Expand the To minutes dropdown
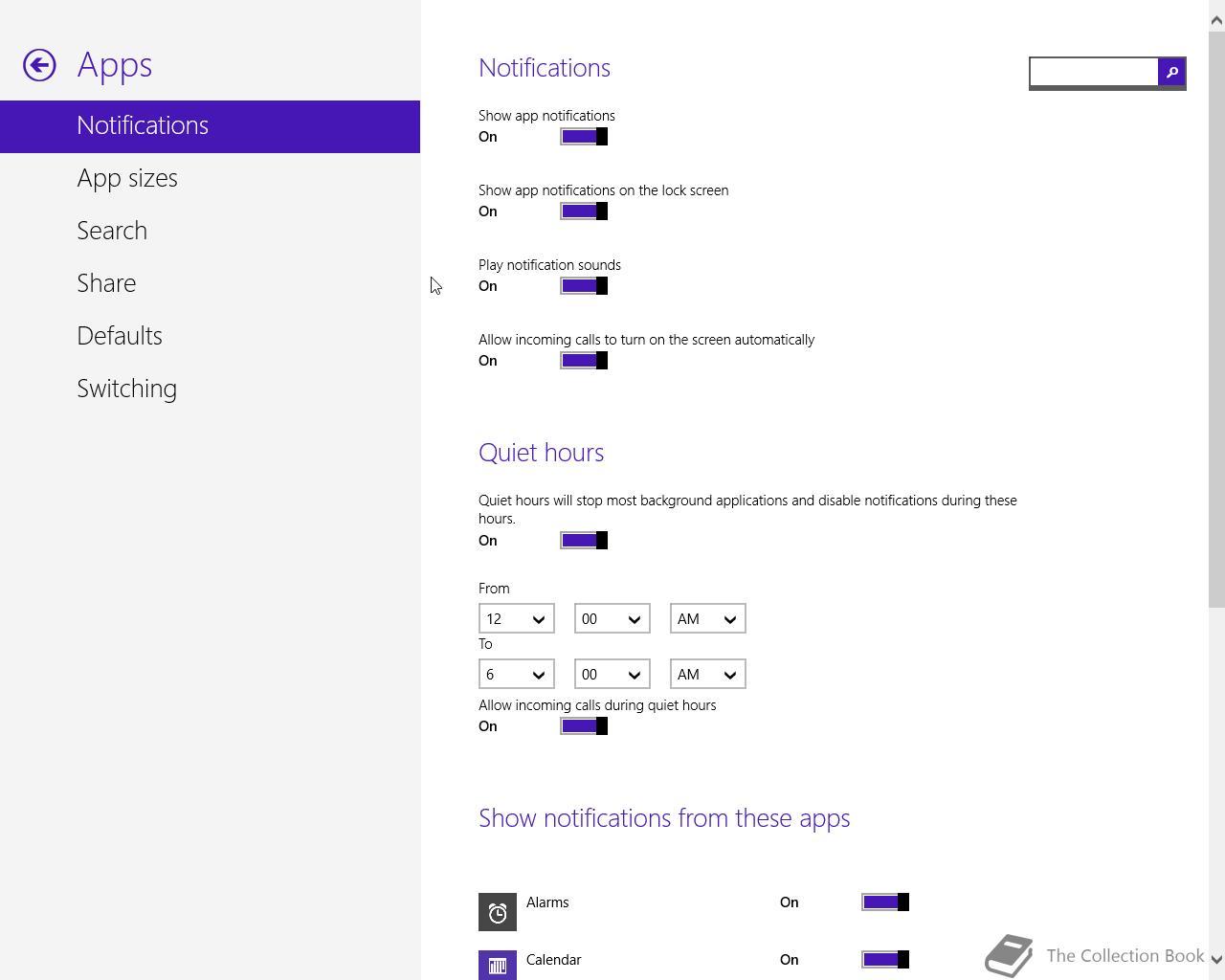Screen dimensions: 1225x980 click(x=612, y=675)
